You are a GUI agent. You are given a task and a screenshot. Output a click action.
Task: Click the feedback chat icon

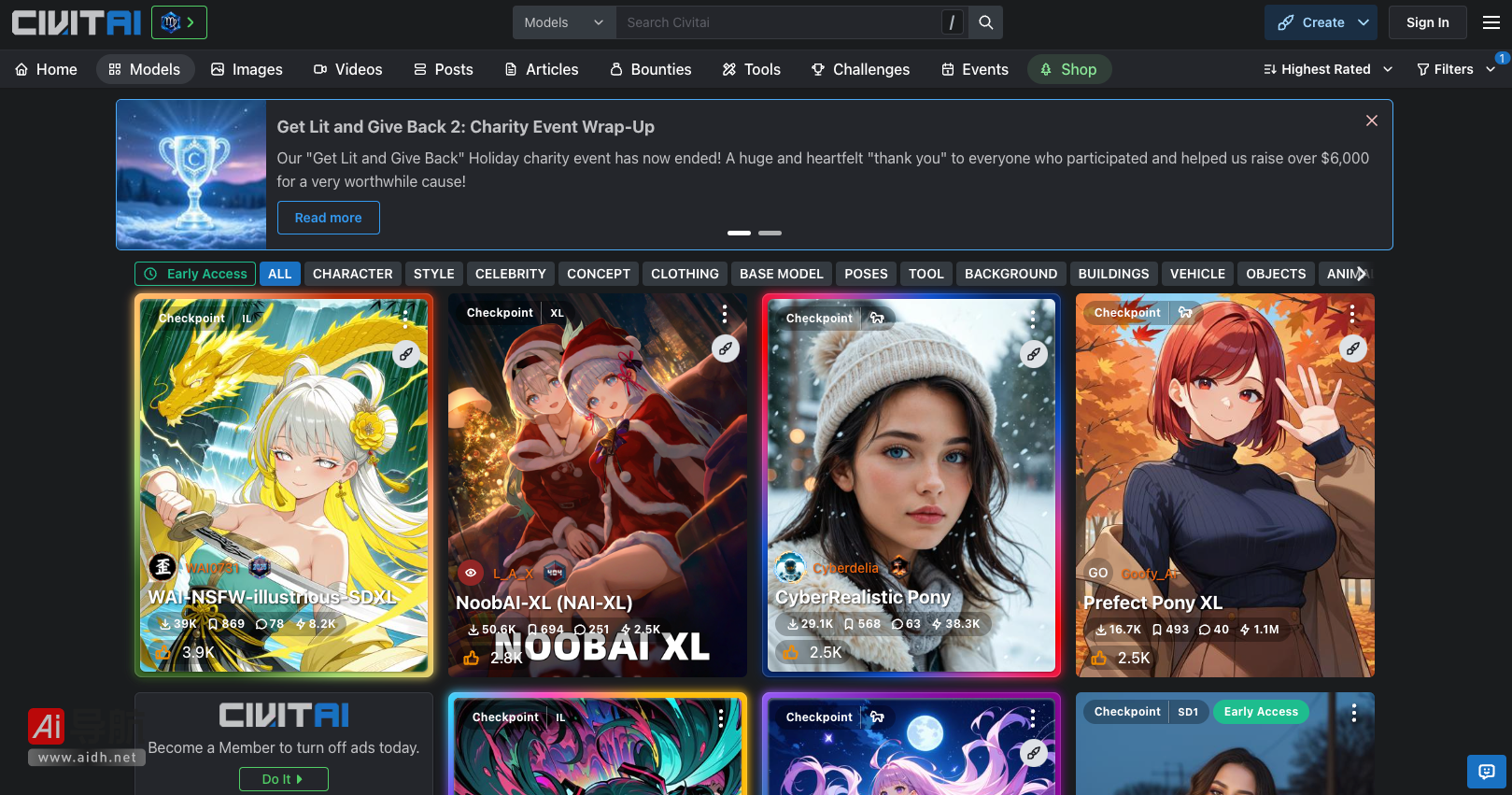coord(1486,772)
